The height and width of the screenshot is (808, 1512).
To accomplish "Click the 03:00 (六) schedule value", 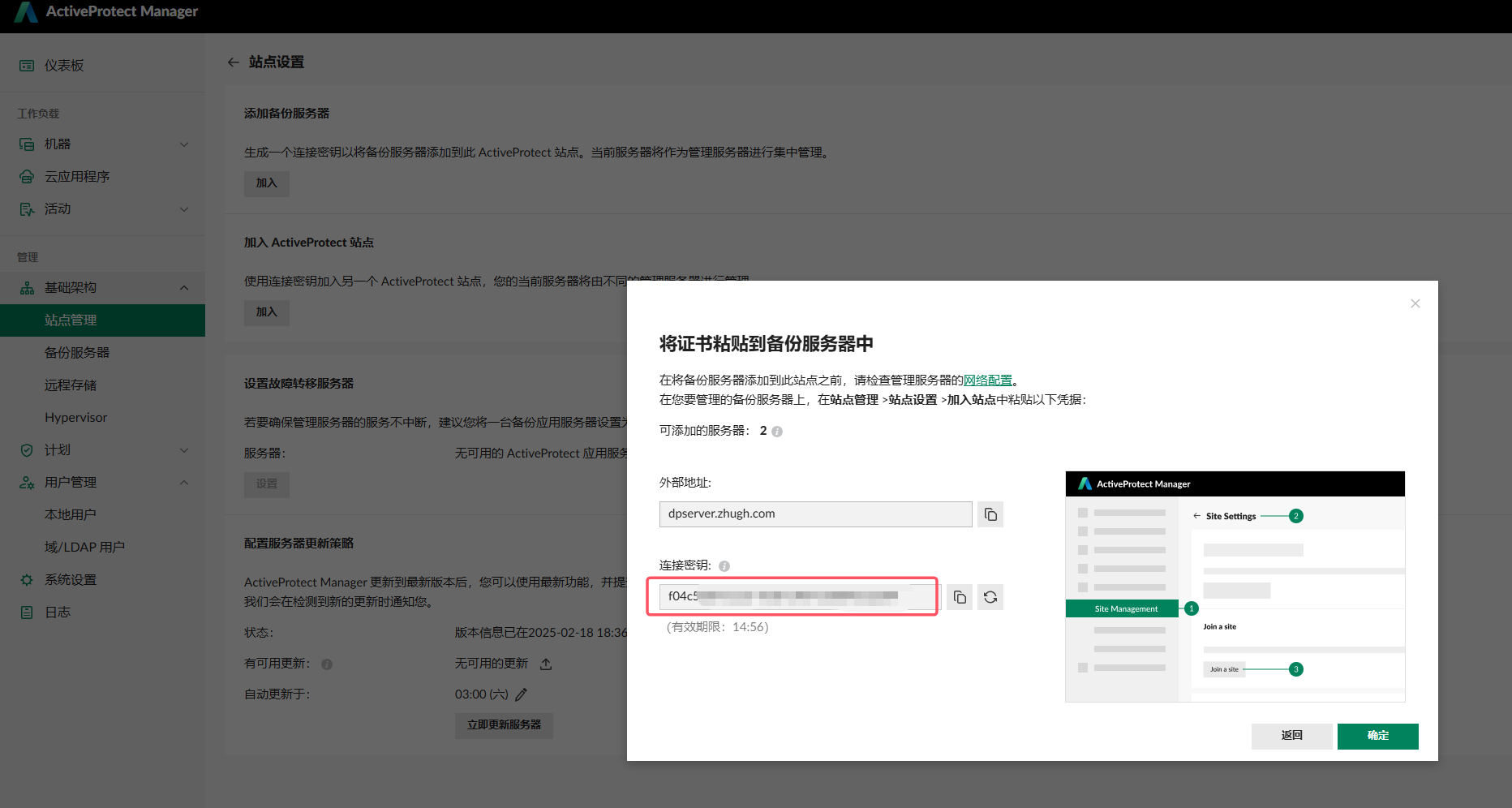I will coord(481,694).
